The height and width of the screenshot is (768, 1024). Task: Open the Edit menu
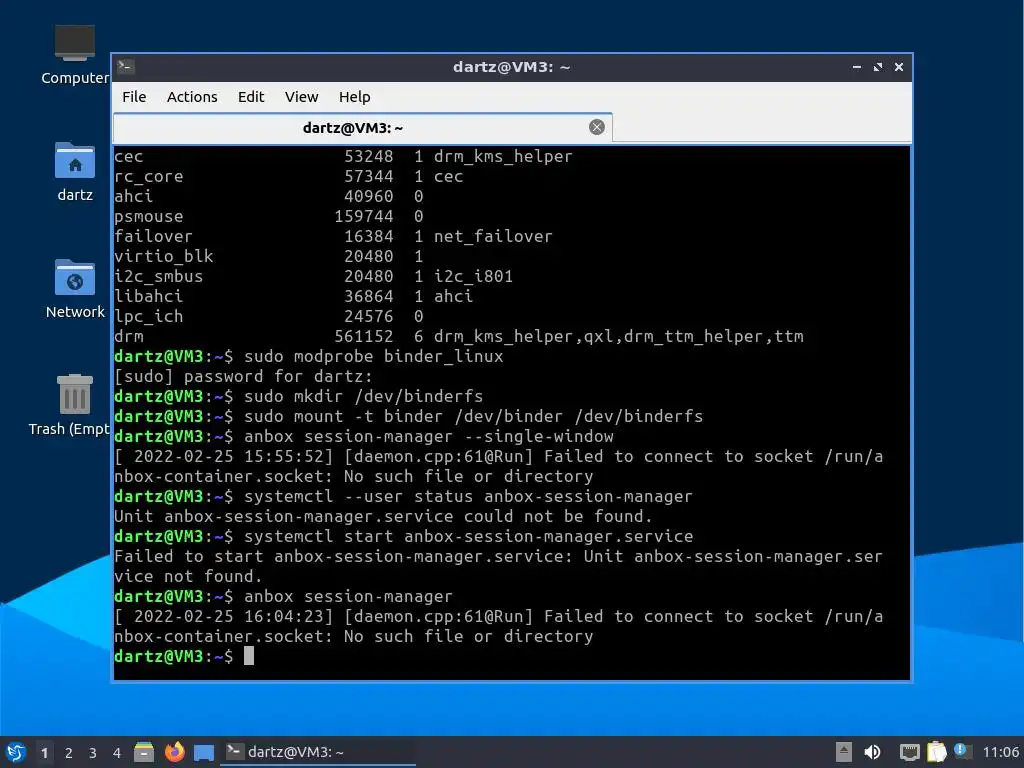click(251, 97)
